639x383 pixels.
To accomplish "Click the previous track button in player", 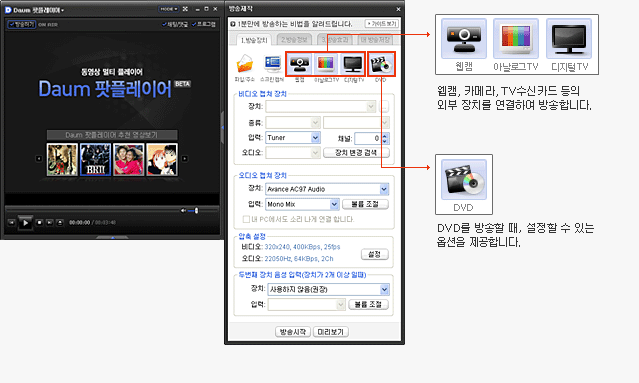I will (11, 222).
